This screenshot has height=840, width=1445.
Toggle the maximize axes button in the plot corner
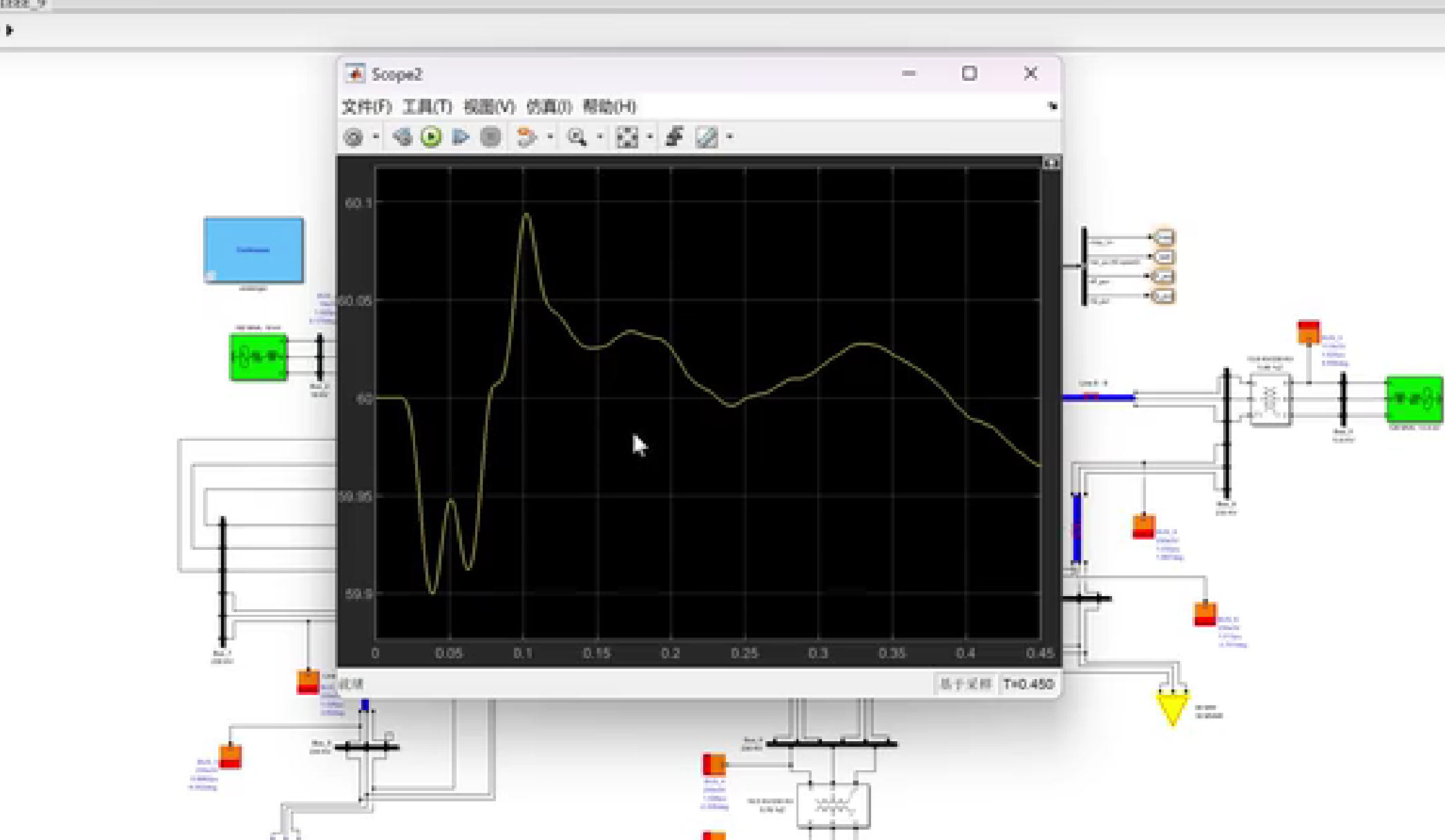tap(1051, 163)
